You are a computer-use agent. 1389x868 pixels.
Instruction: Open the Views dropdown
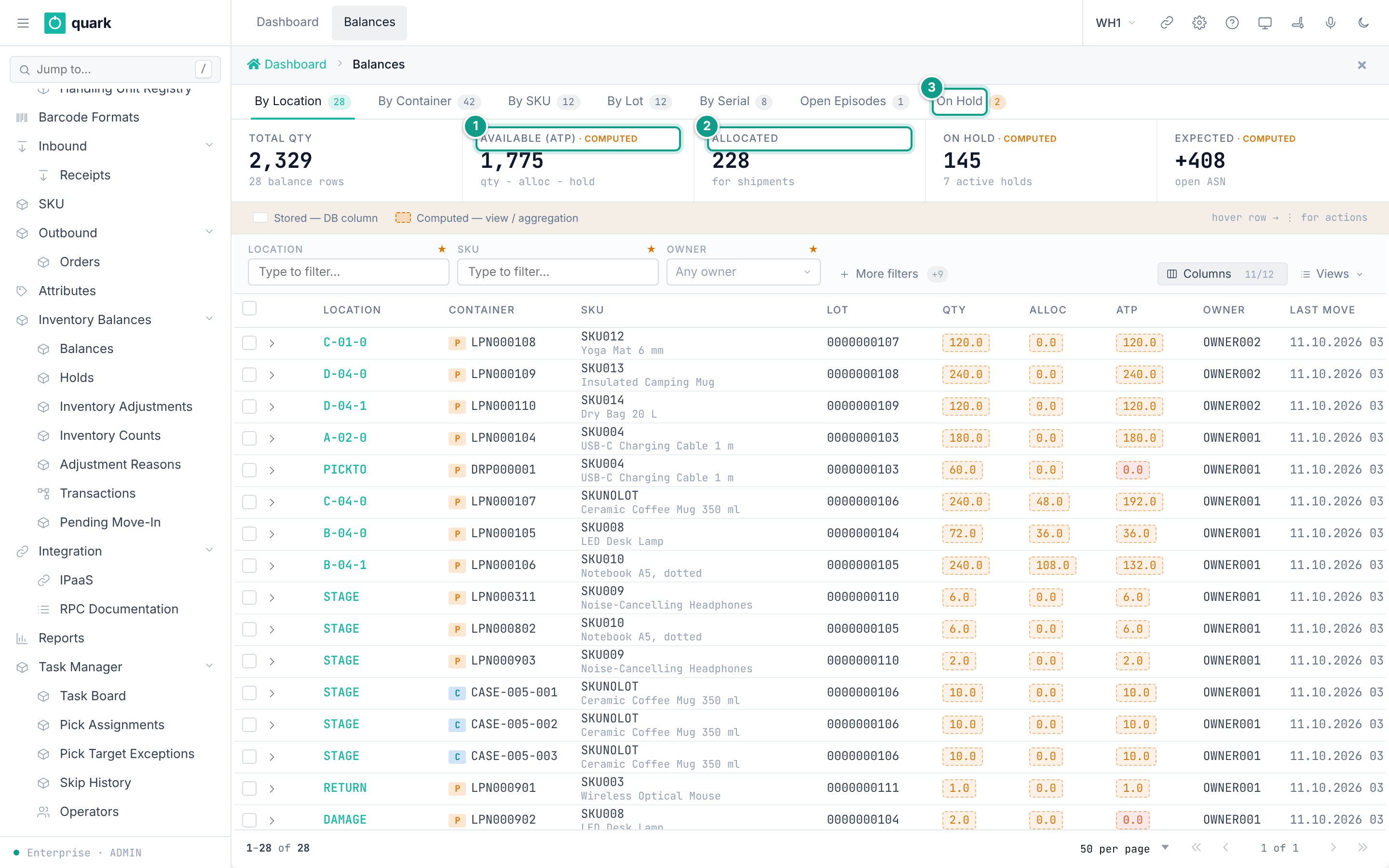pos(1332,274)
